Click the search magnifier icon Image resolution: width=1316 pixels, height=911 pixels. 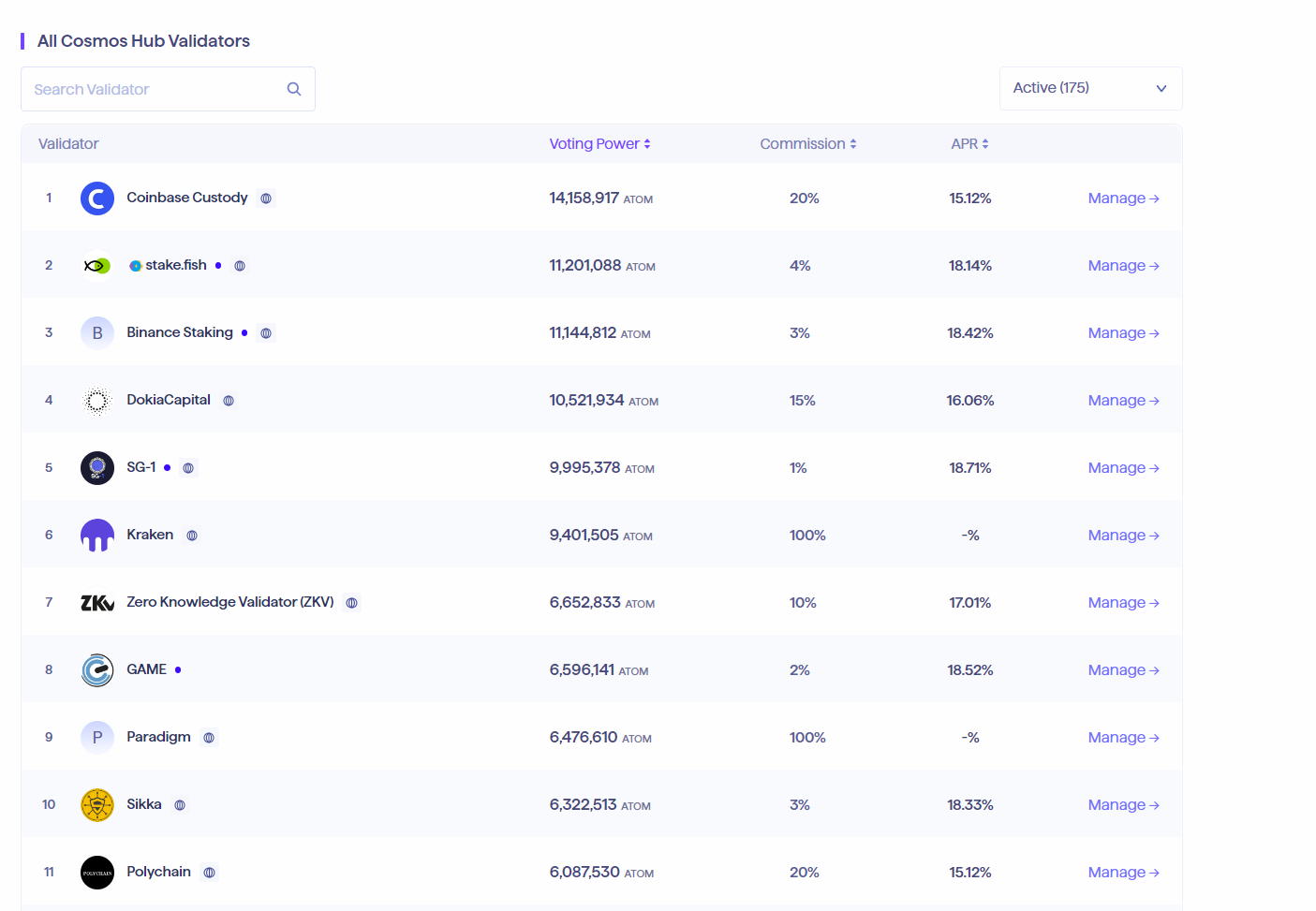coord(293,89)
